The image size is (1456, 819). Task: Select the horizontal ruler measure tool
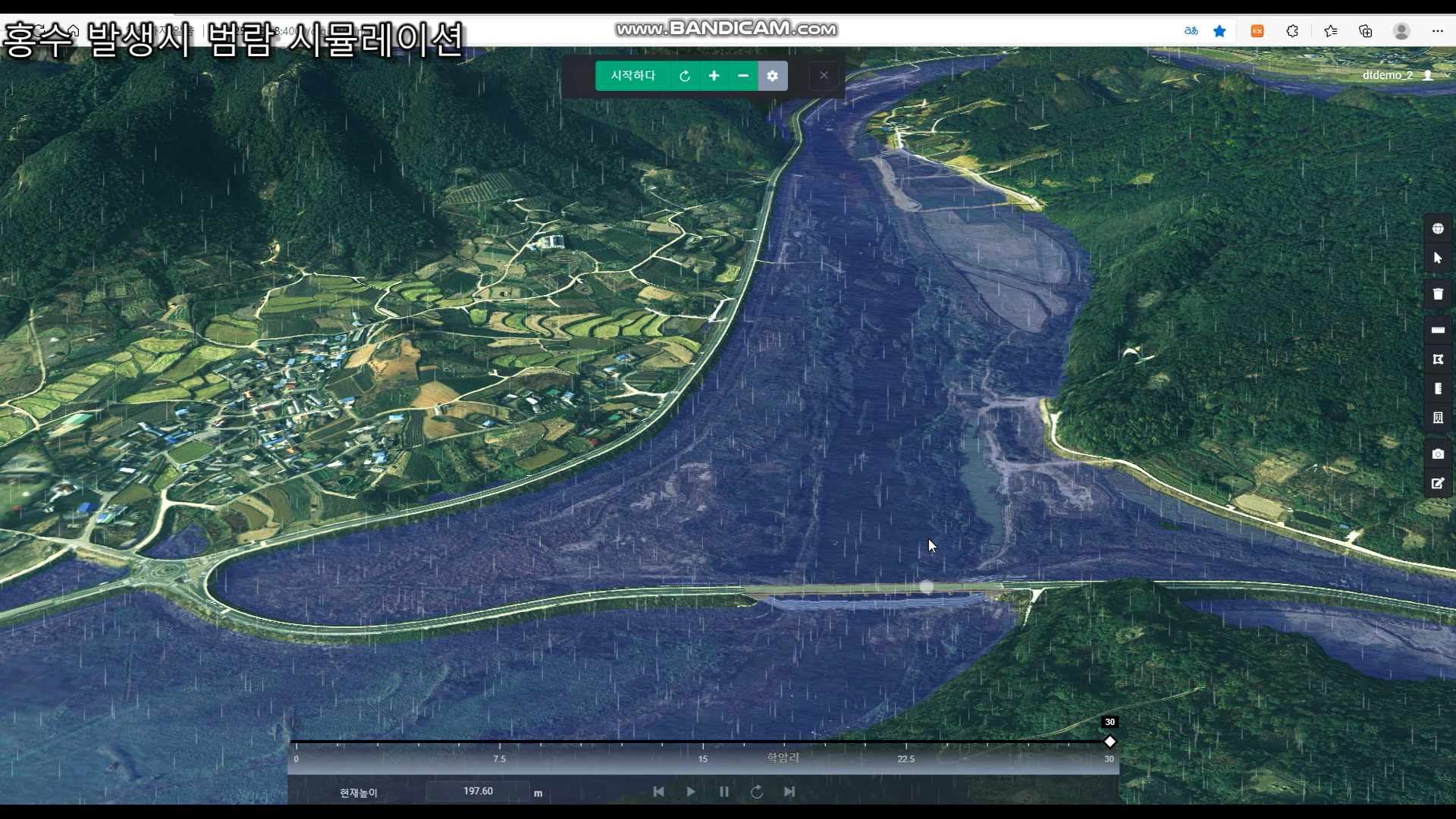1438,330
